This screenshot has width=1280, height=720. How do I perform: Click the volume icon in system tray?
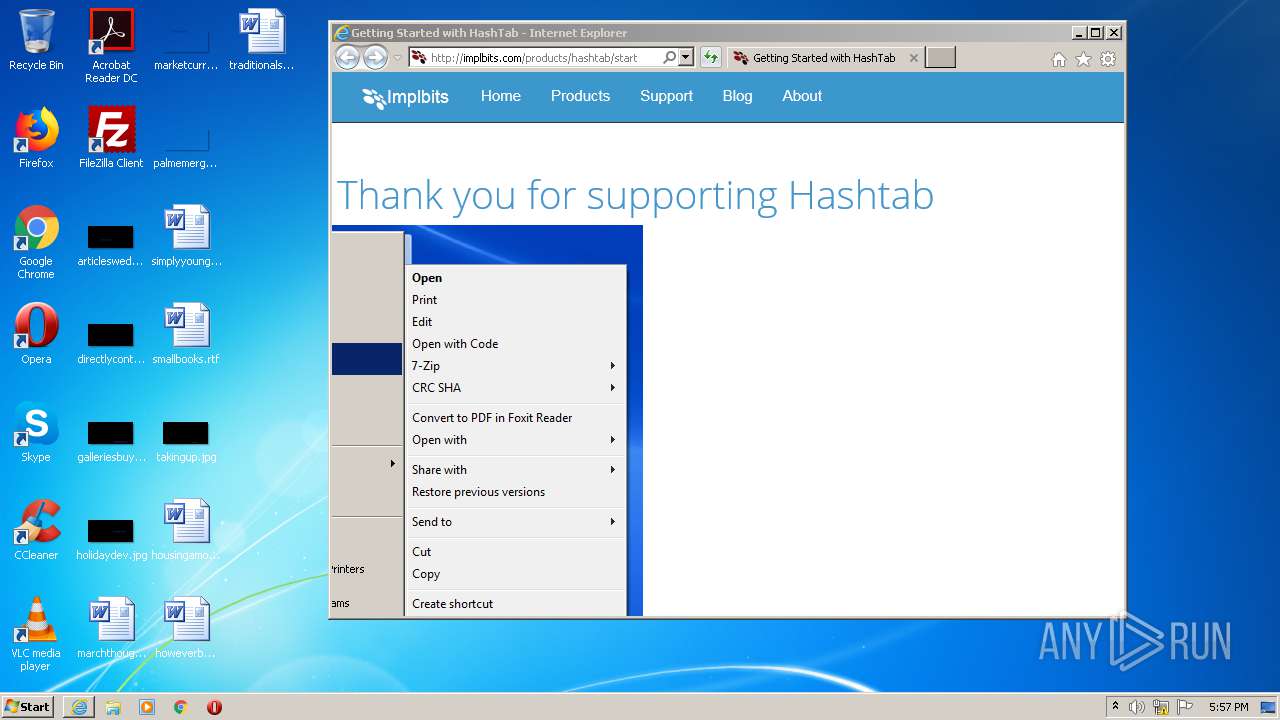pyautogui.click(x=1137, y=707)
